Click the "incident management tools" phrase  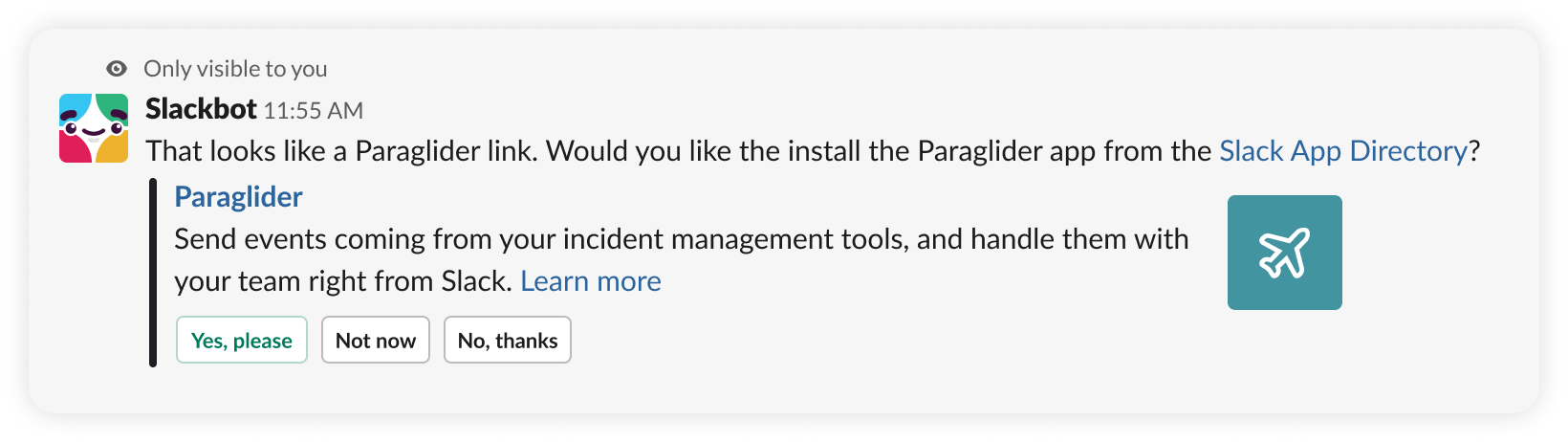pos(734,239)
